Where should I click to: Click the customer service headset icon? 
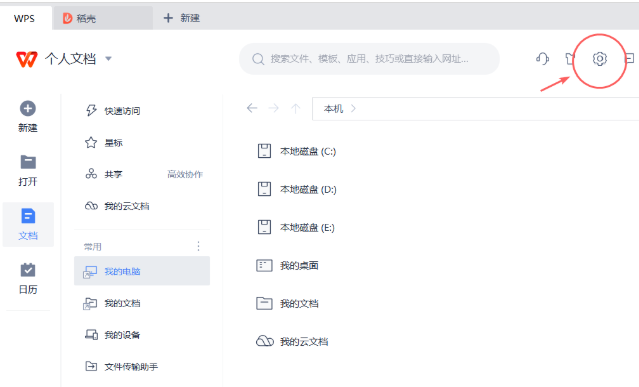(x=542, y=59)
